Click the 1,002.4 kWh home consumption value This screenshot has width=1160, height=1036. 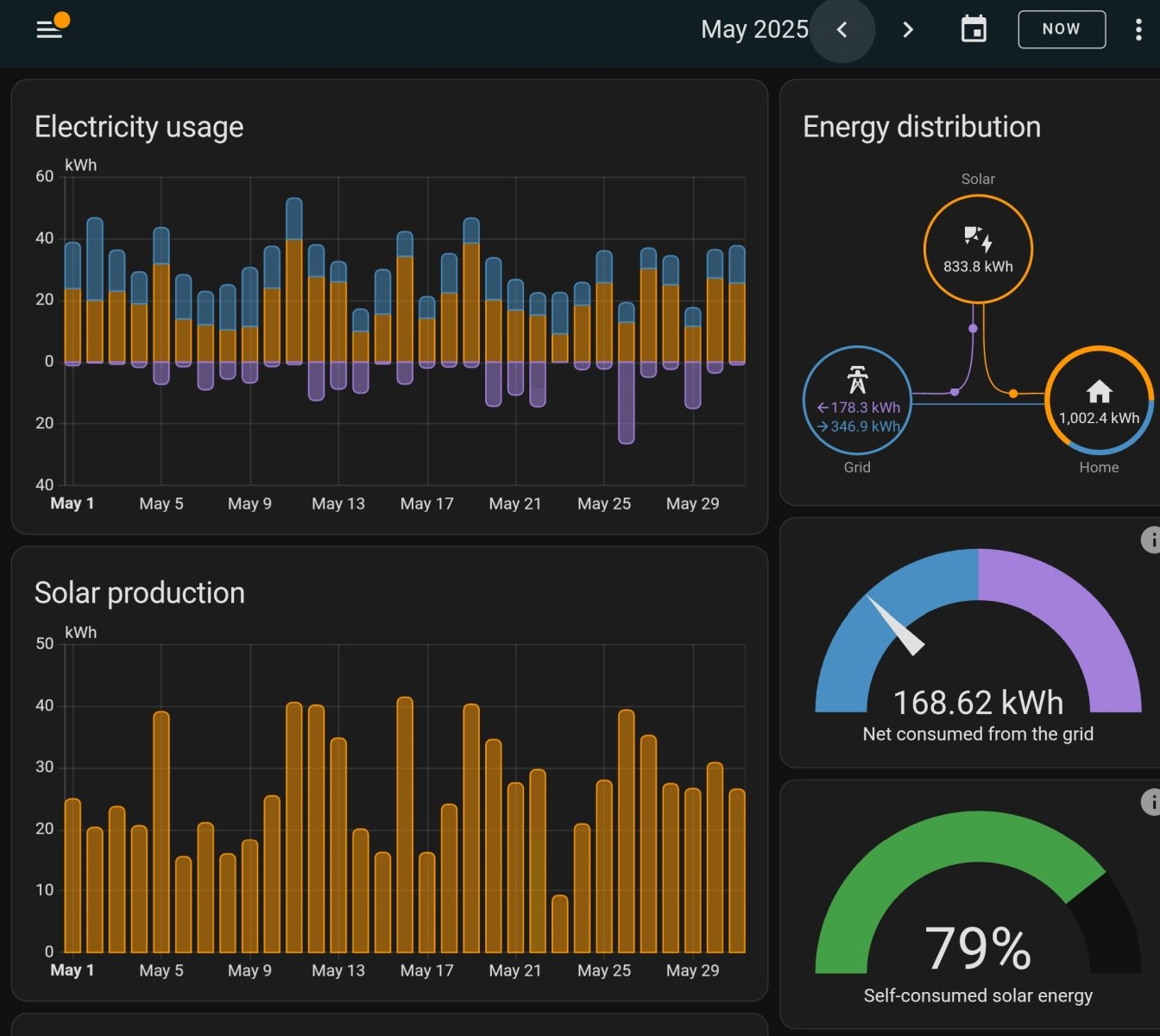click(1099, 419)
